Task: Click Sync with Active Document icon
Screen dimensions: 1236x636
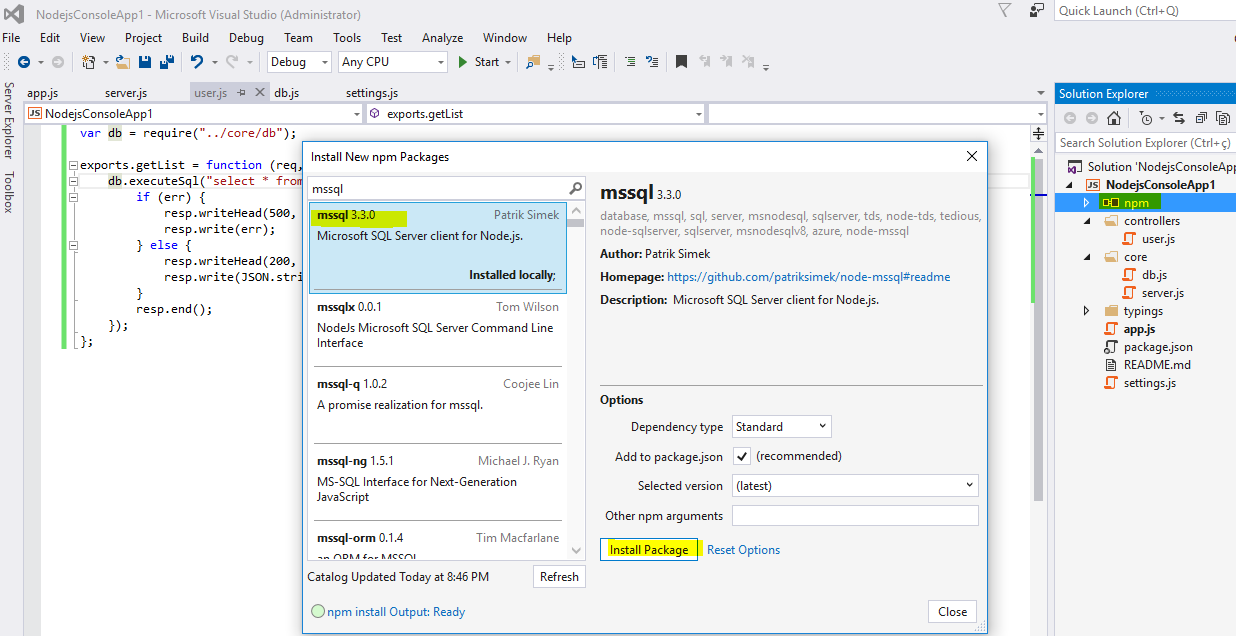Action: (x=1178, y=119)
